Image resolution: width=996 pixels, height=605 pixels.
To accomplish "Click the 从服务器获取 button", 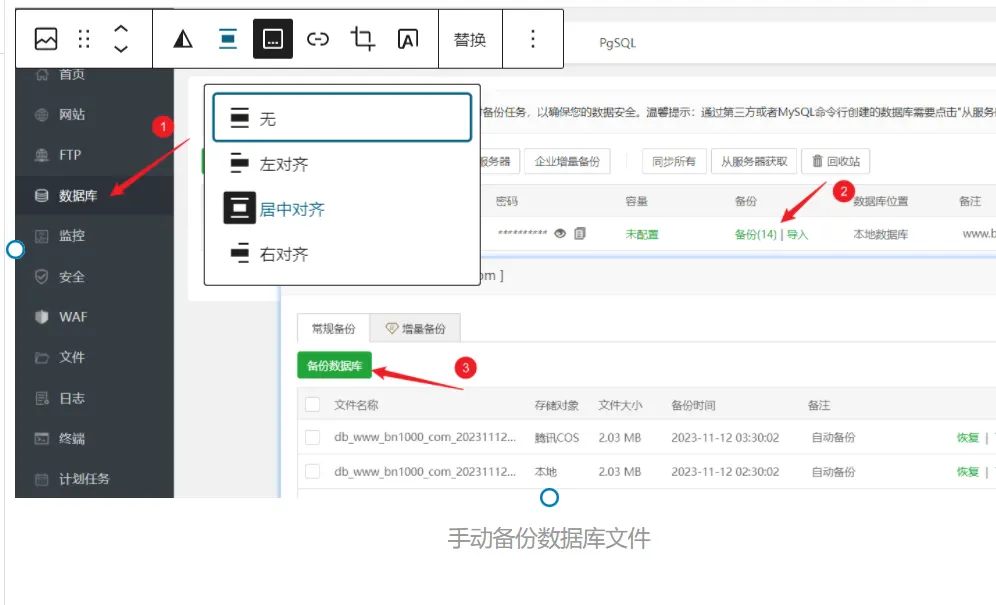I will click(754, 161).
